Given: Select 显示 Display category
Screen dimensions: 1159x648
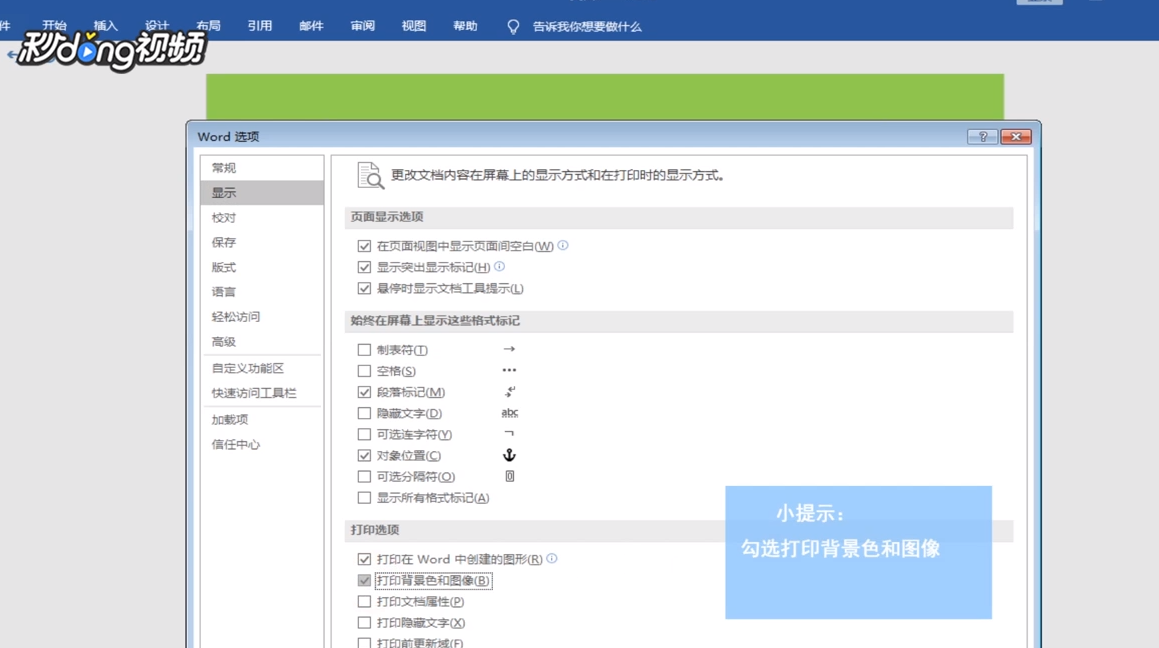Looking at the screenshot, I should [x=262, y=193].
